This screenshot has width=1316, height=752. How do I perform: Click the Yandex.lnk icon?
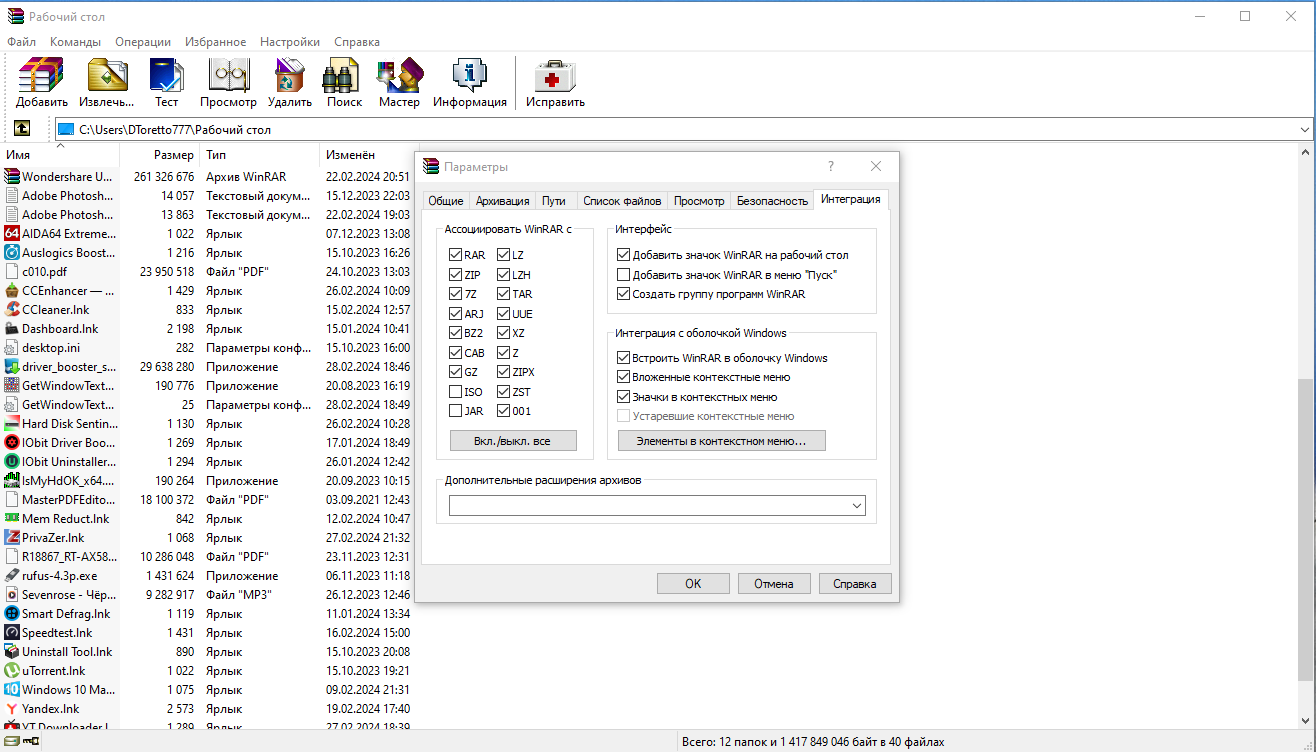(x=12, y=708)
